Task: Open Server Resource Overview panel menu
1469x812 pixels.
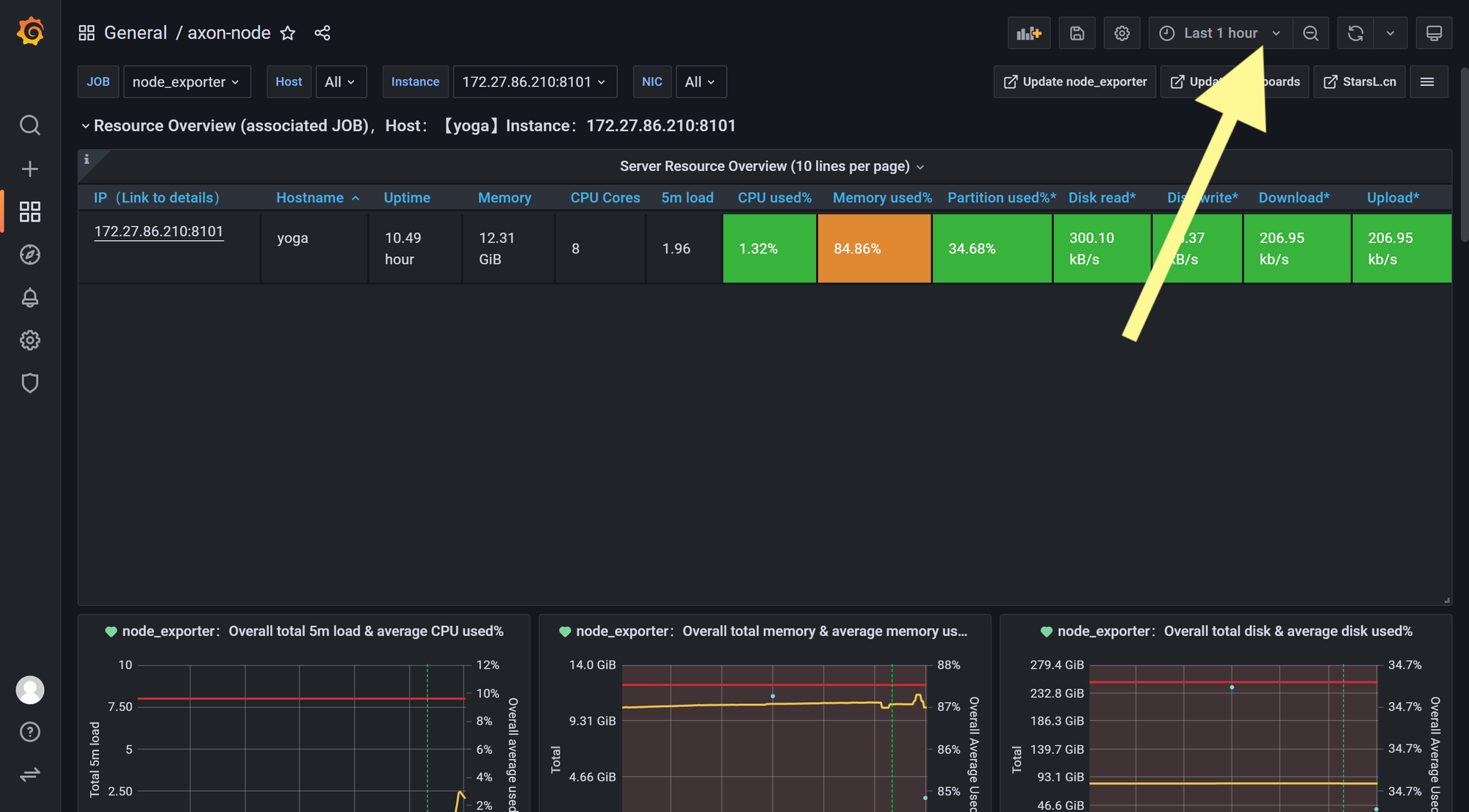Action: (x=771, y=166)
